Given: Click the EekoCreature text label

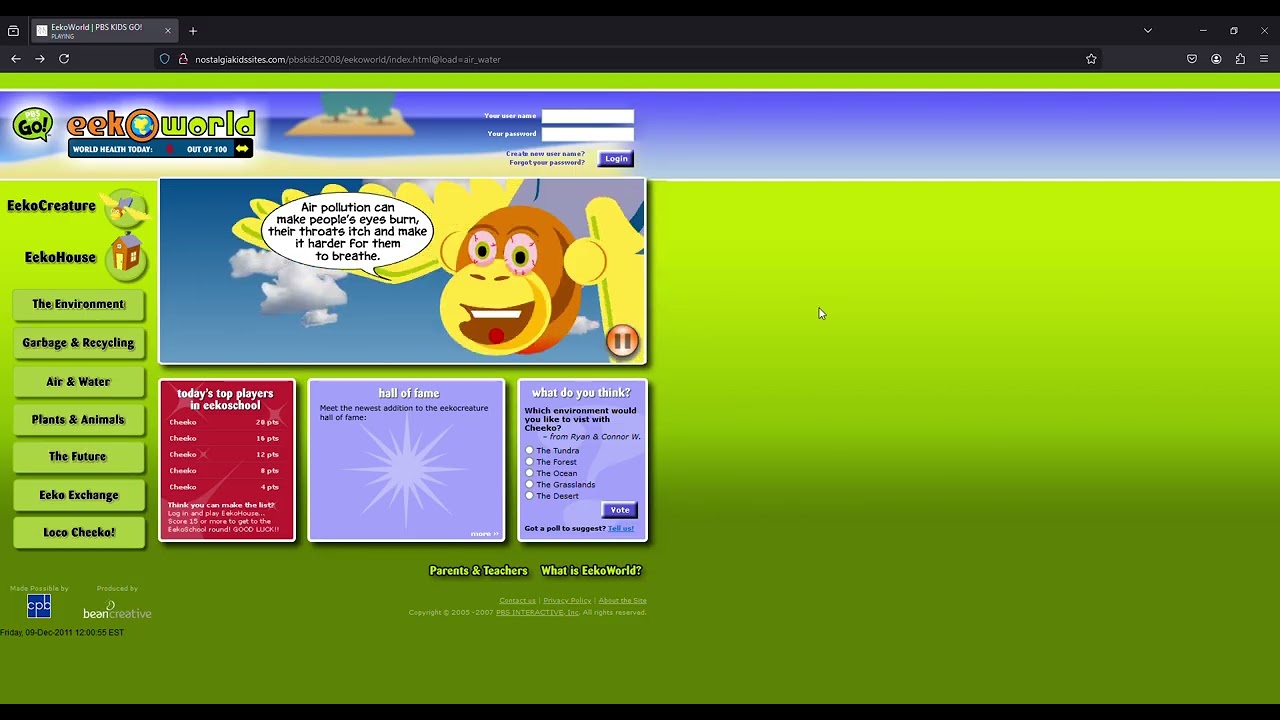Looking at the screenshot, I should click(52, 206).
